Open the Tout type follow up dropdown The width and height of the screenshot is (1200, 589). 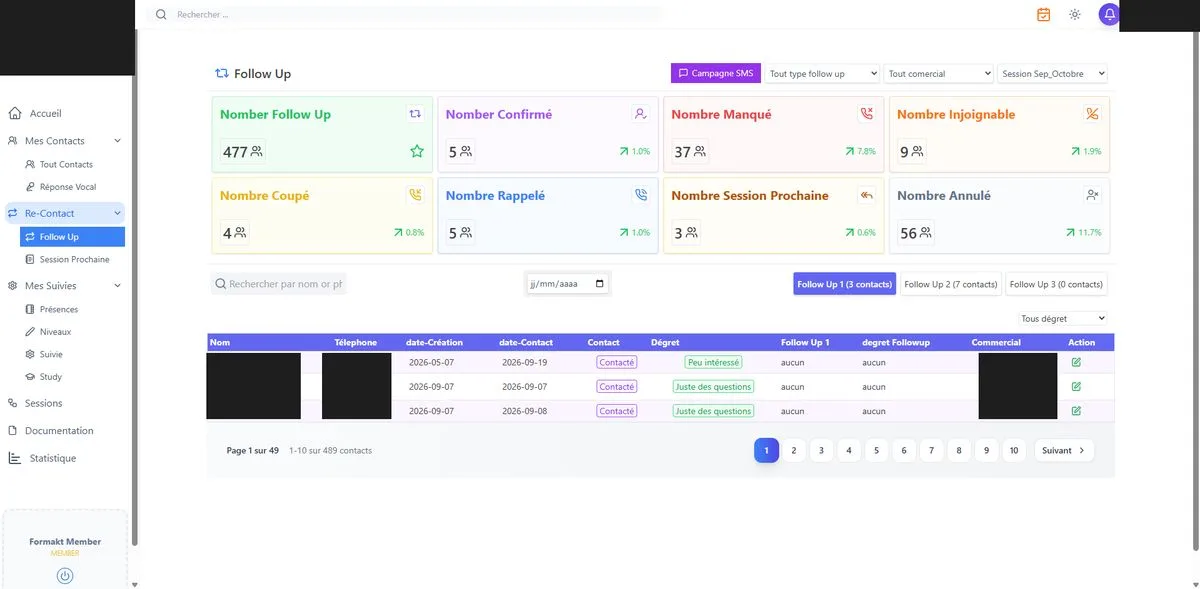823,74
